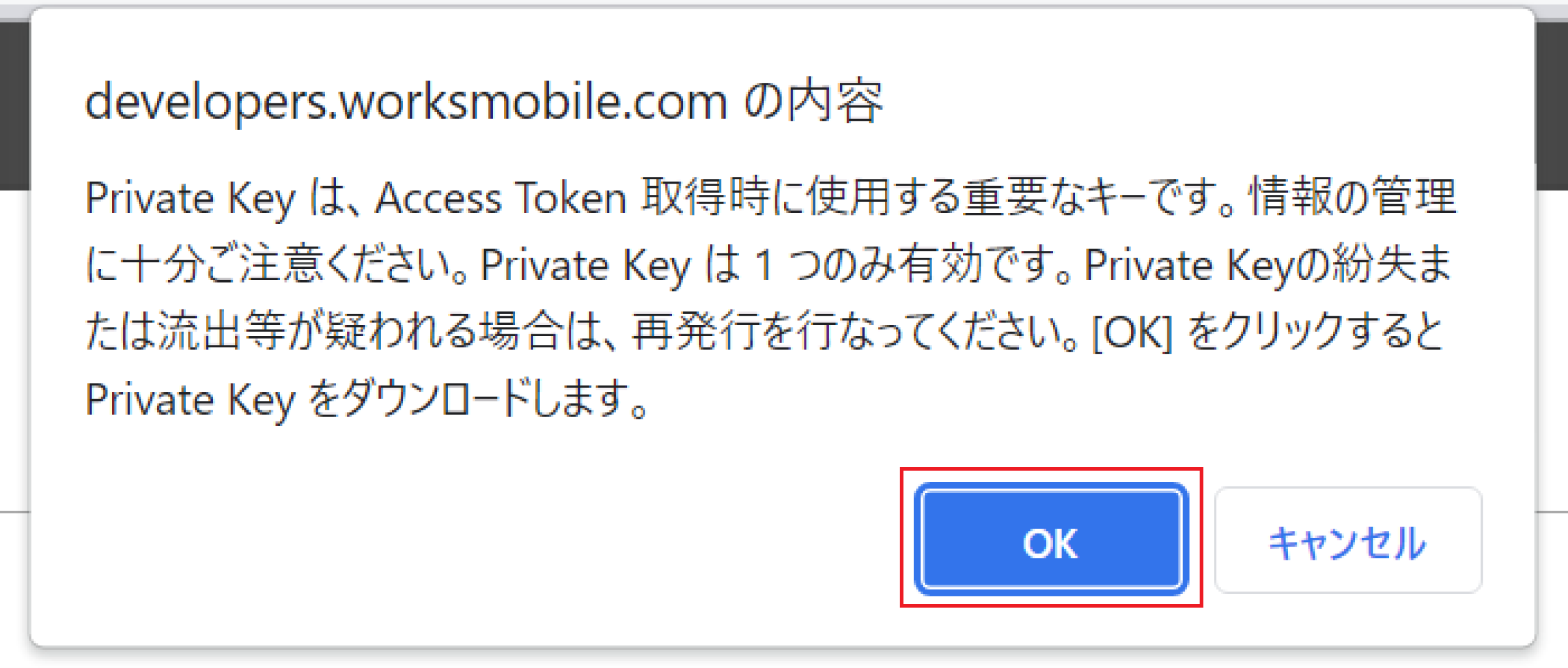The width and height of the screenshot is (1568, 668).
Task: Click the developers.worksmobile.com domain in the title
Action: pyautogui.click(x=406, y=101)
